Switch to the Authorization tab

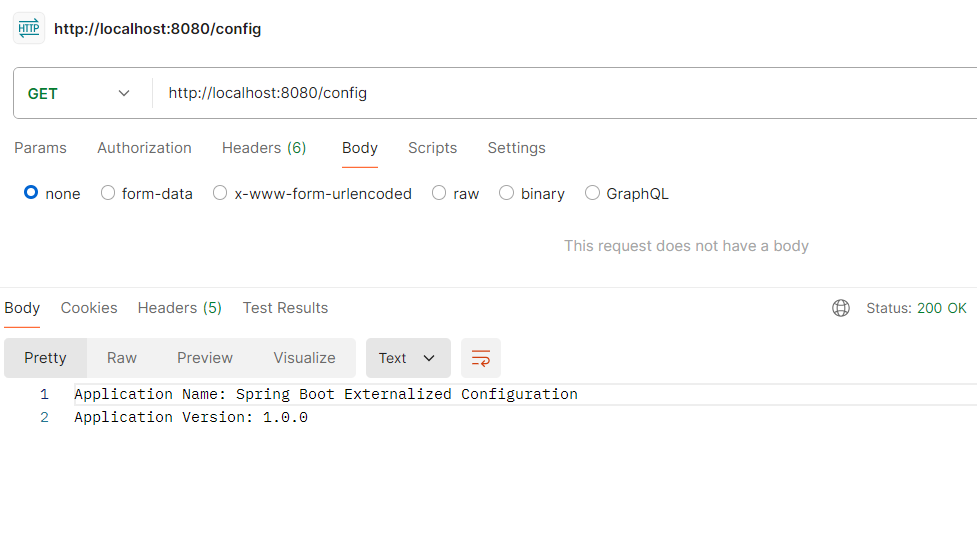tap(144, 148)
